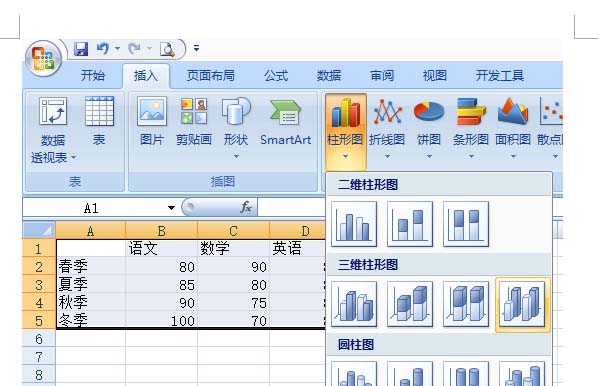Expand the 折线图 dropdown arrow
This screenshot has height=386, width=610.
(387, 156)
